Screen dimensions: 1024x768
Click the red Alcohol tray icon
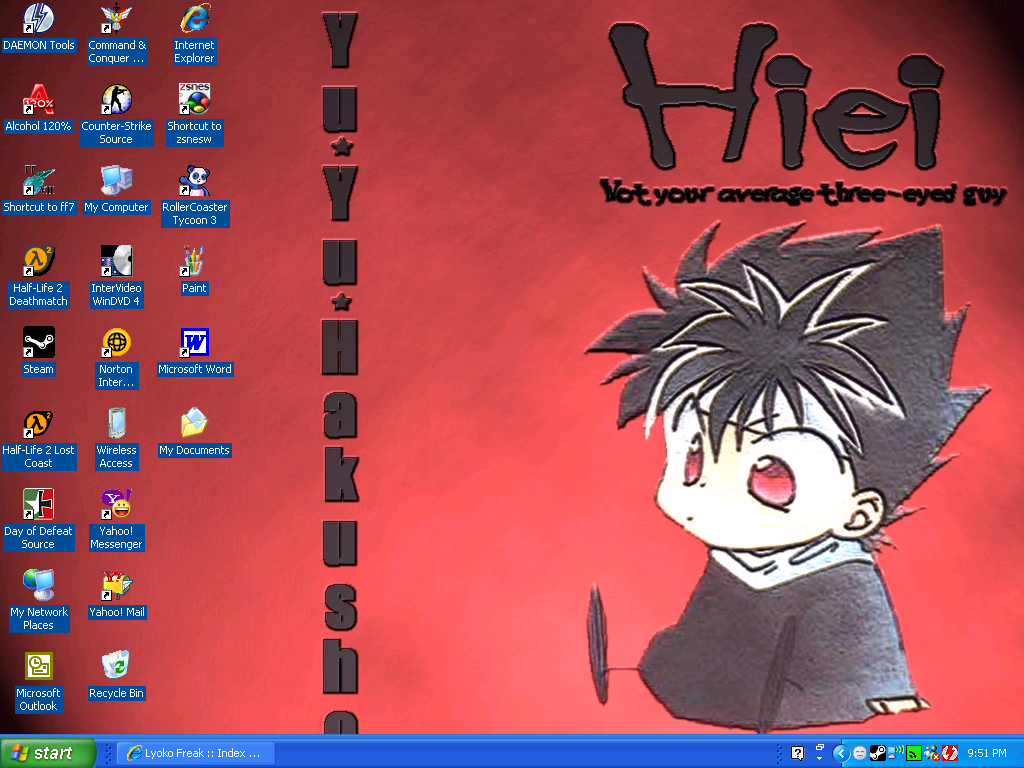point(950,753)
